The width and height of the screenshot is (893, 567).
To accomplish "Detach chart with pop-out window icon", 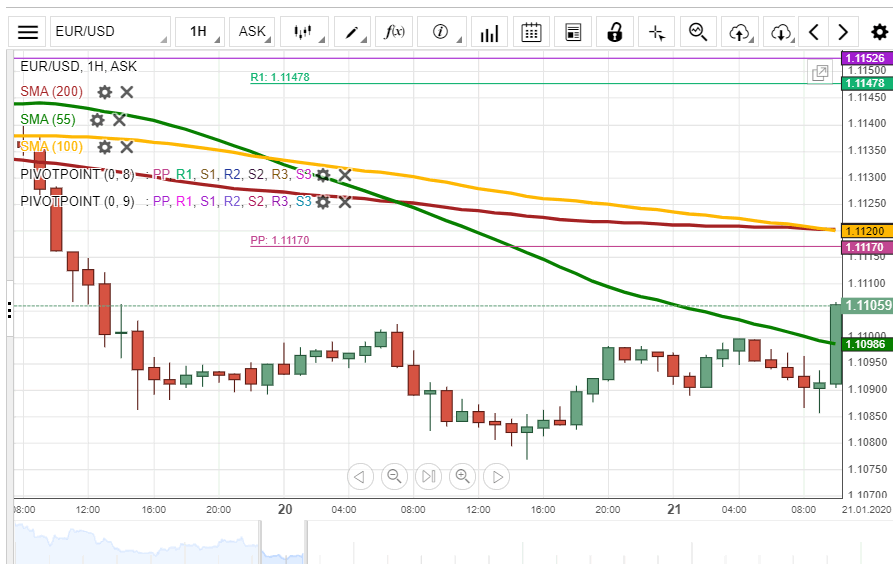I will (820, 73).
